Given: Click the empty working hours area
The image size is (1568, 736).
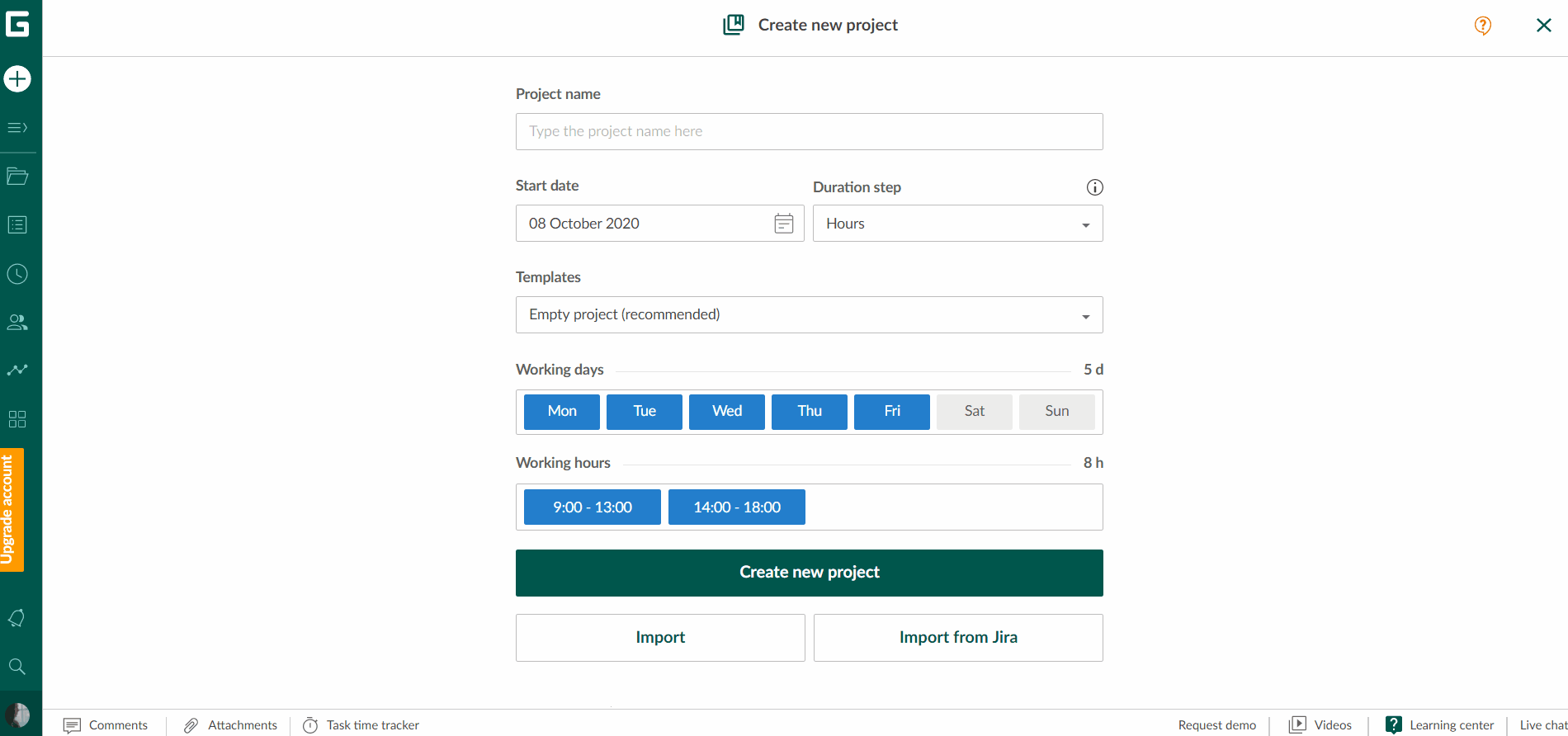Looking at the screenshot, I should point(953,507).
